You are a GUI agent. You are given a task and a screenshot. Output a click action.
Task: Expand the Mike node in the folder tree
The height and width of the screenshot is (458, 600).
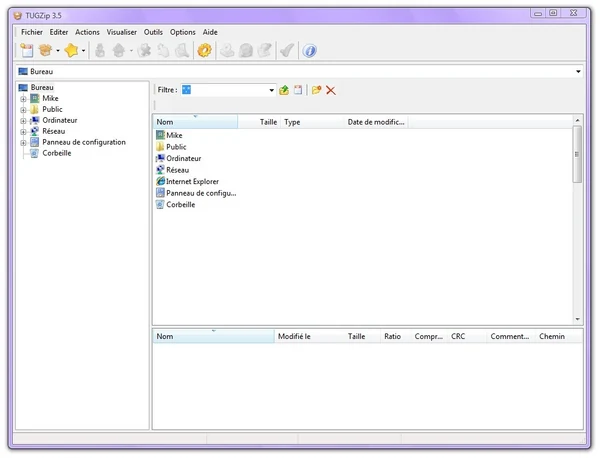tap(23, 99)
